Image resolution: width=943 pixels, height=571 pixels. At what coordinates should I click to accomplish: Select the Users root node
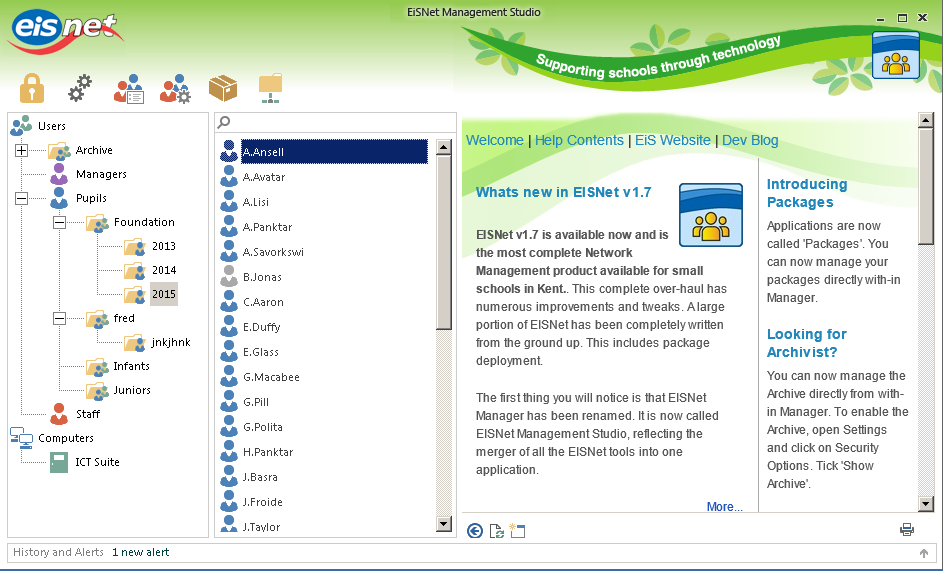coord(52,126)
